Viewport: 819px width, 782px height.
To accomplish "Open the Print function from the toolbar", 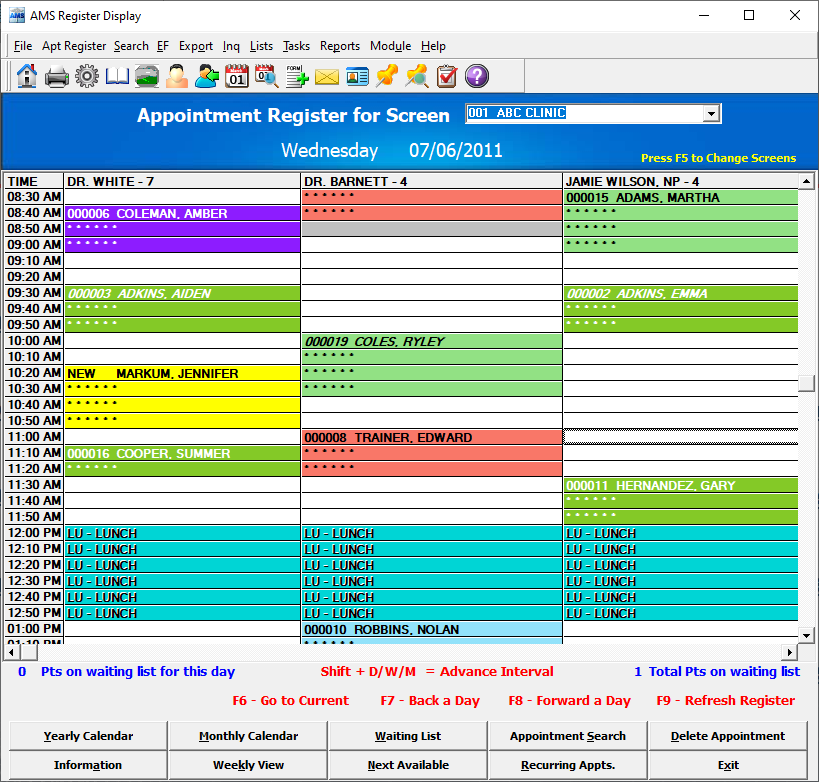I will pos(57,76).
